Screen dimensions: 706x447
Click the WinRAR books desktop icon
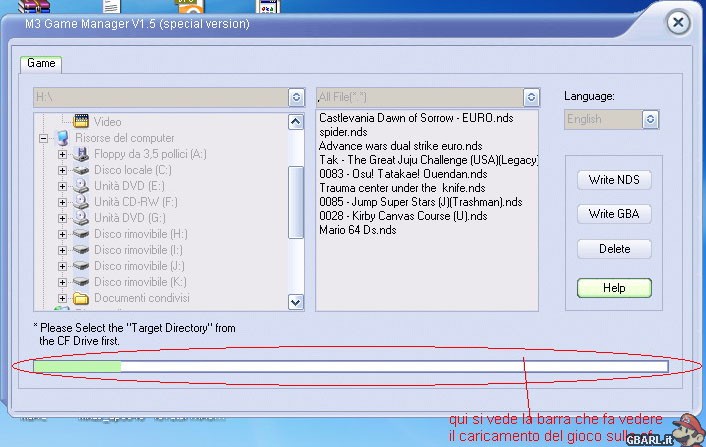coord(34,6)
